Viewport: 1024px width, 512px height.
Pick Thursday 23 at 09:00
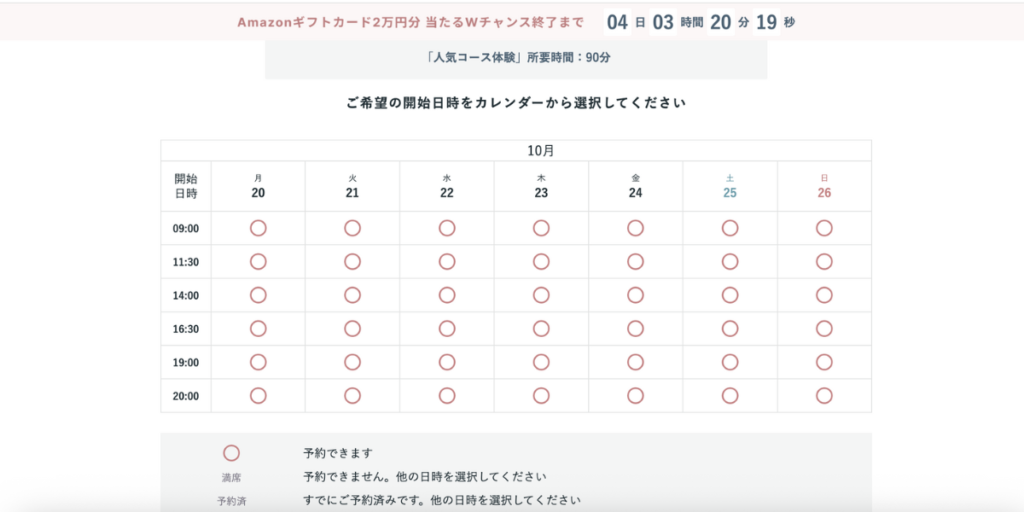541,228
